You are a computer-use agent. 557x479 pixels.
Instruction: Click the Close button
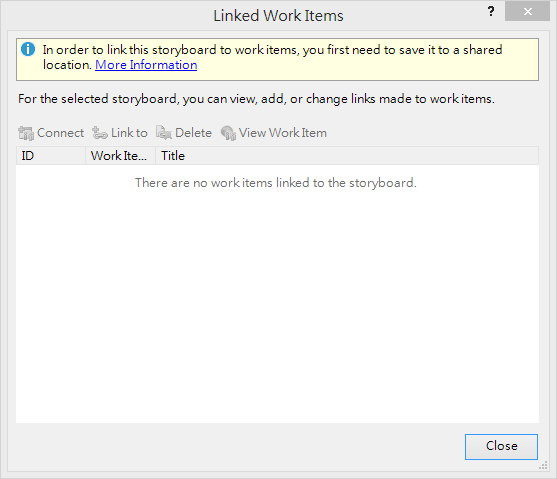[501, 446]
